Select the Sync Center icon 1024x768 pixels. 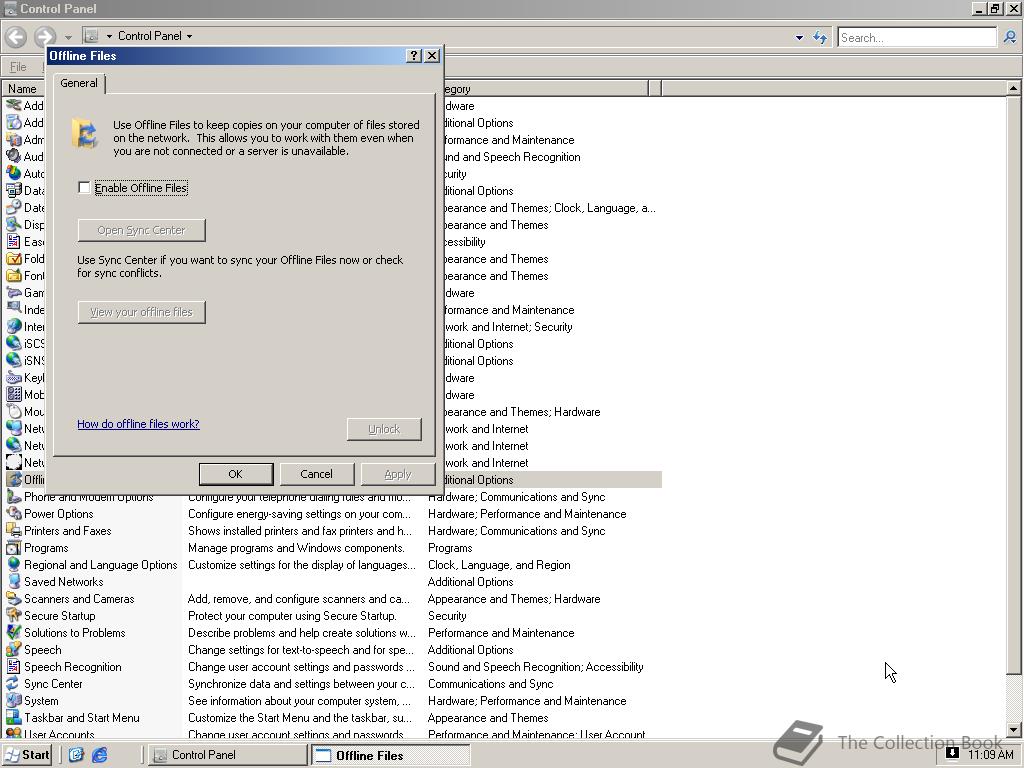coord(14,684)
